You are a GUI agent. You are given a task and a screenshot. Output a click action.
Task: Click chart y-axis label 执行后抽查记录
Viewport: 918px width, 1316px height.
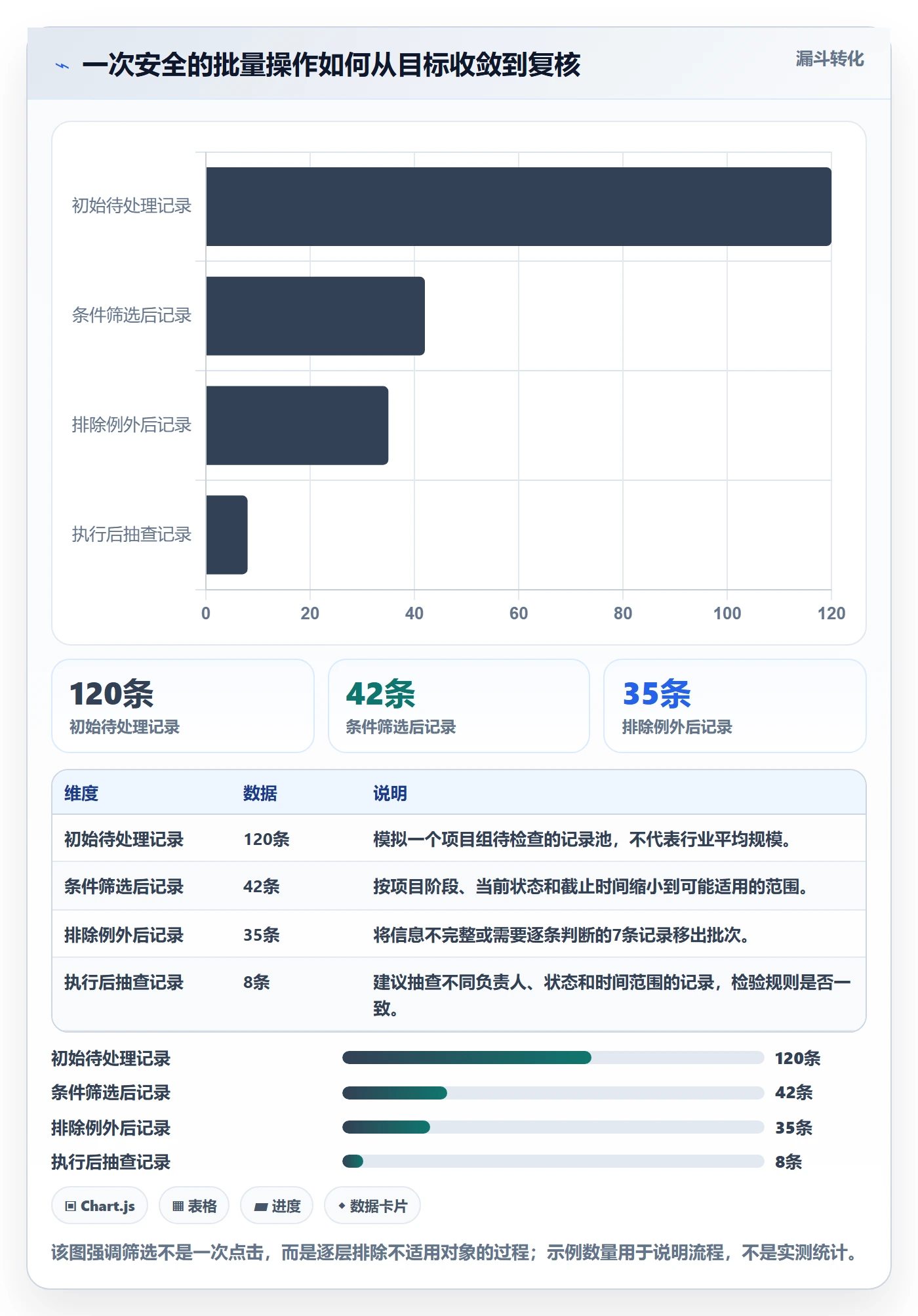[x=131, y=535]
